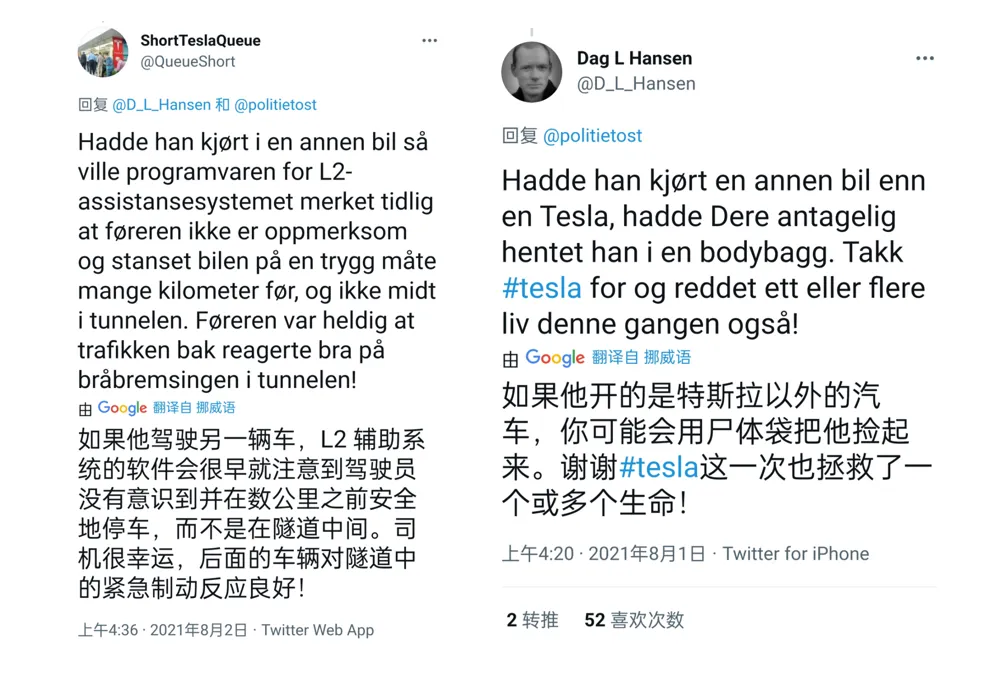Click translation icon beside right Google logo

[510, 360]
